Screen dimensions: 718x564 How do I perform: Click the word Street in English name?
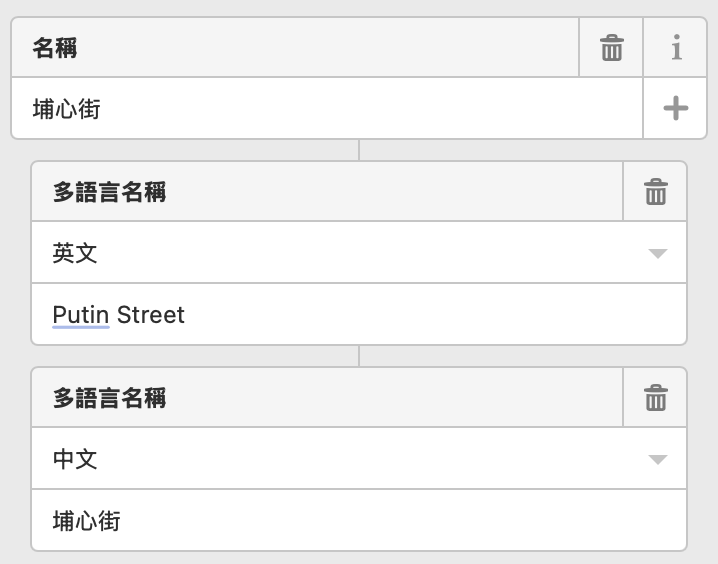[151, 315]
